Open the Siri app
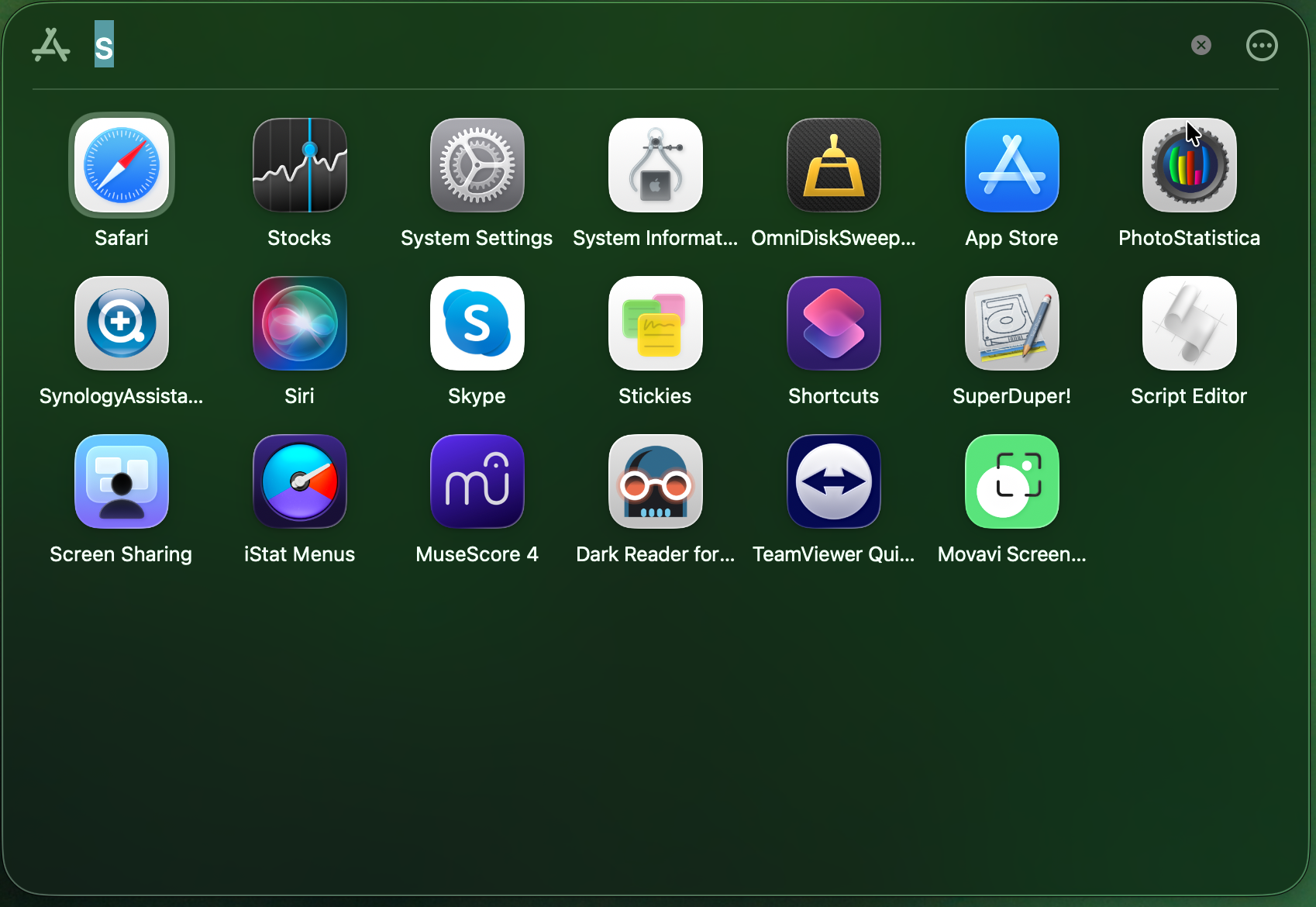The image size is (1316, 907). (300, 323)
